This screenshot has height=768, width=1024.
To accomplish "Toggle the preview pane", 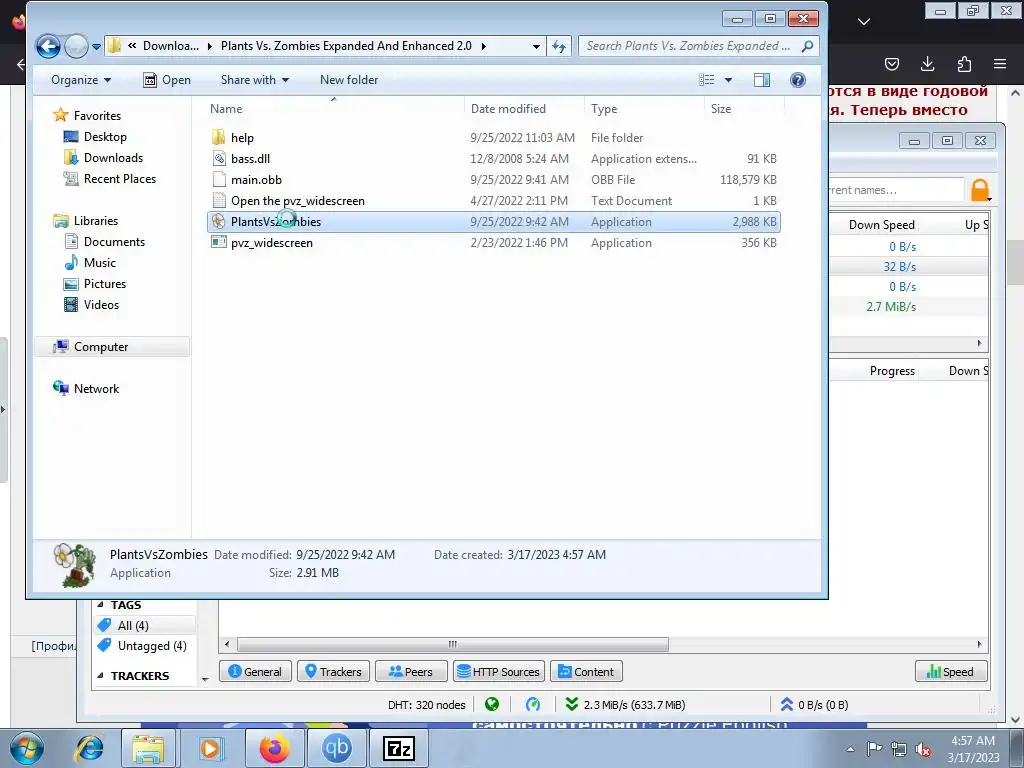I will [x=761, y=80].
